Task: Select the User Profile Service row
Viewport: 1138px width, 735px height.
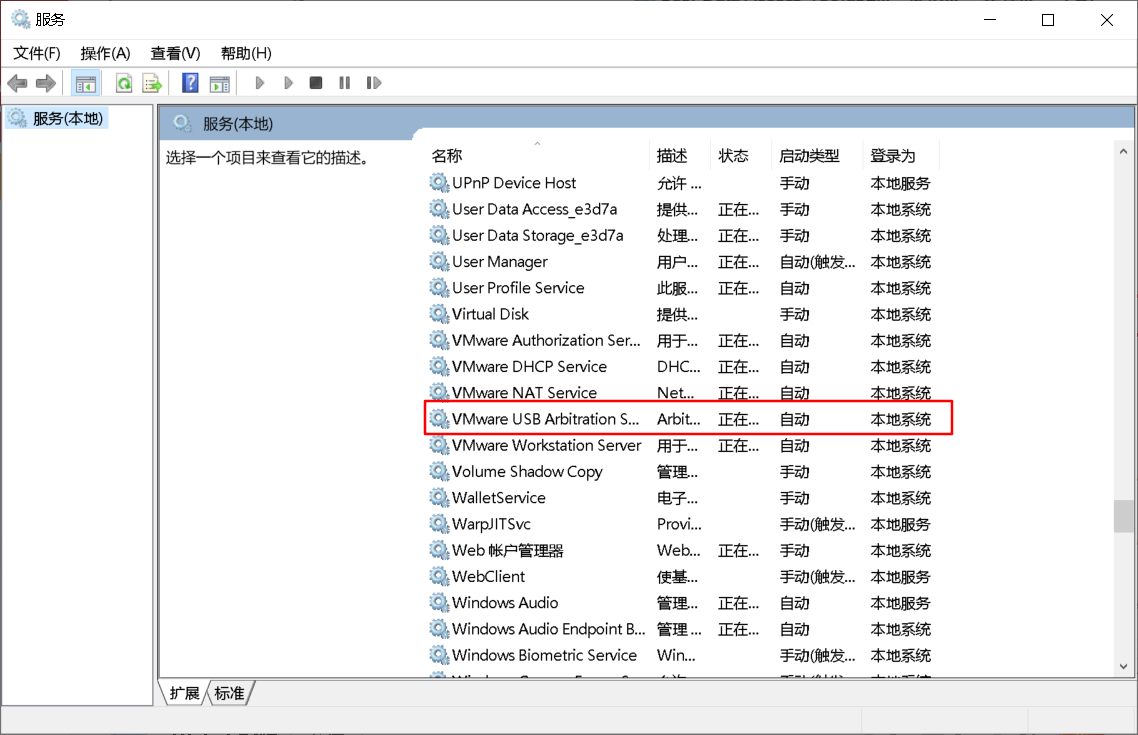Action: (681, 287)
